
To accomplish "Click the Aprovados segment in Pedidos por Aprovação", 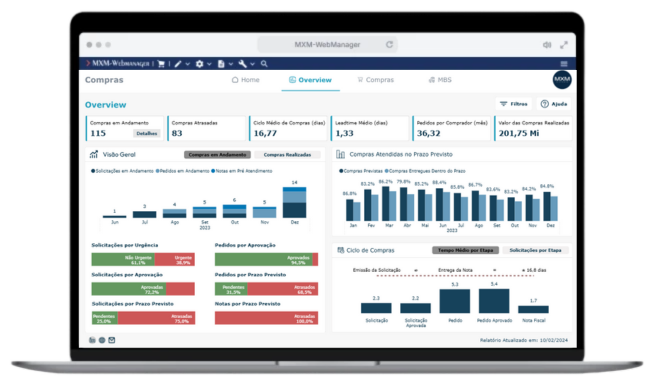I will [264, 259].
